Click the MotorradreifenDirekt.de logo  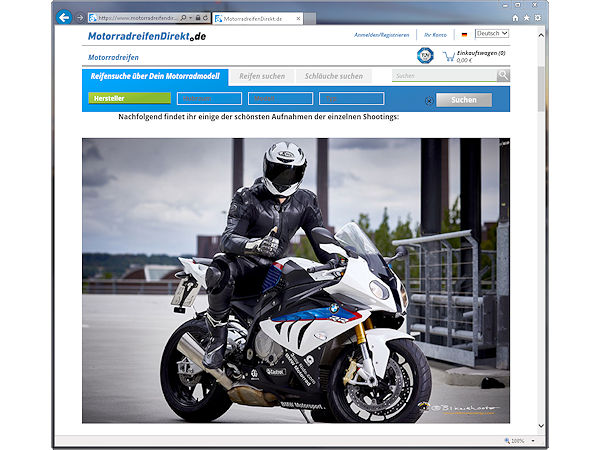(147, 36)
